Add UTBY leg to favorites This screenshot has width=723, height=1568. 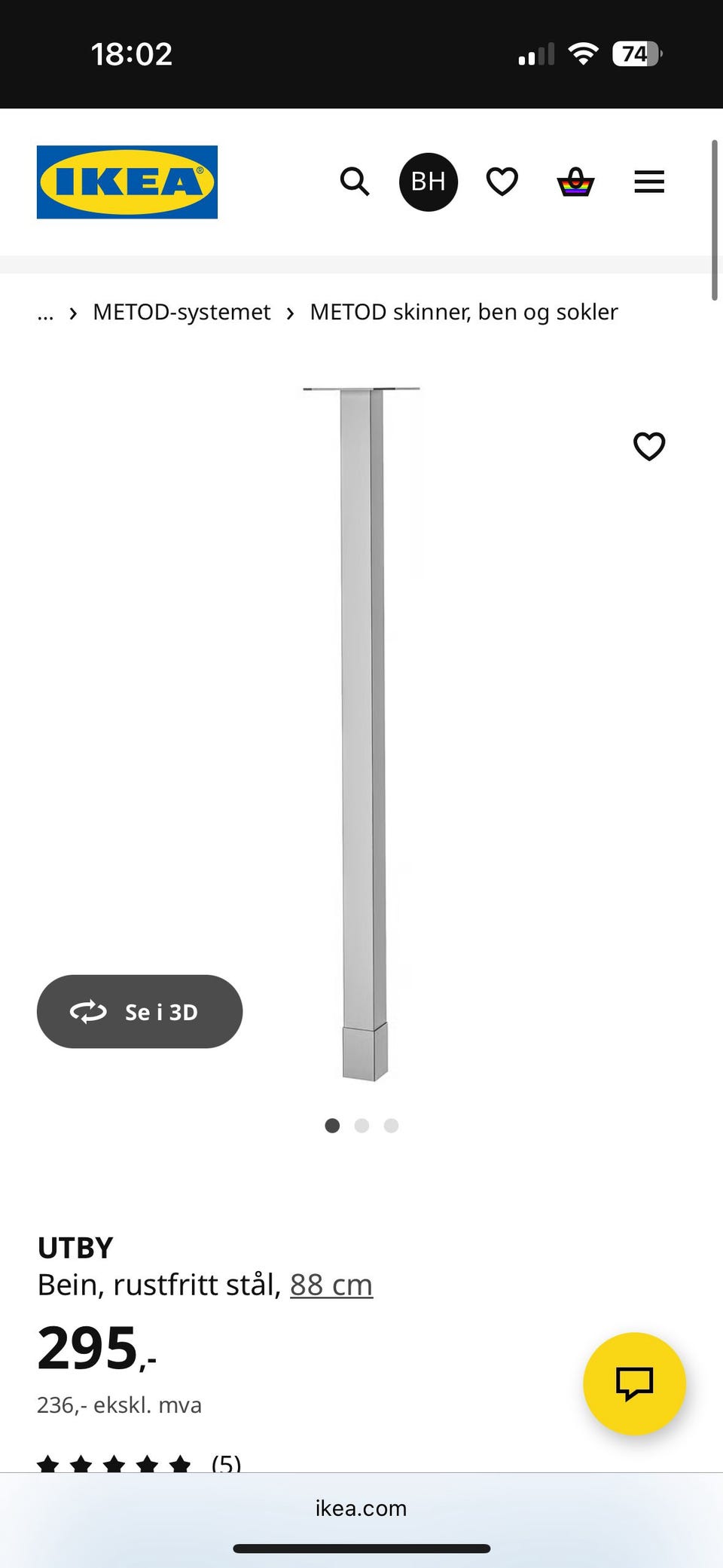tap(649, 446)
